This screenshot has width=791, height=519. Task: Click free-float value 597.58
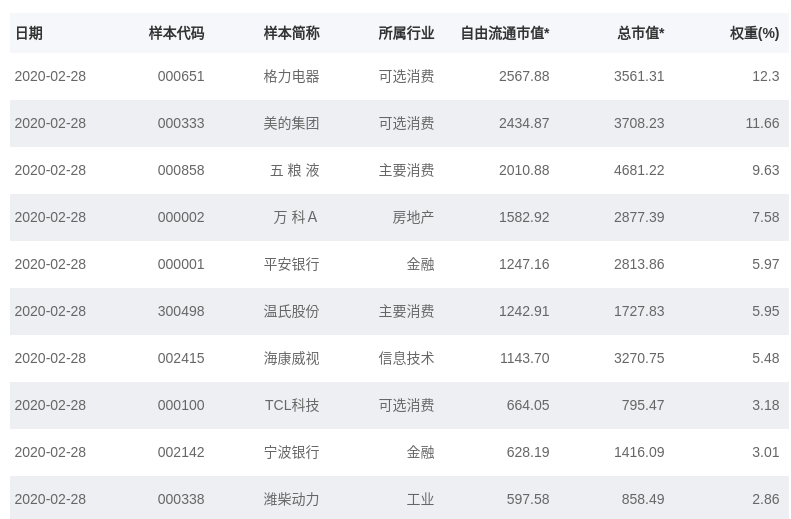(528, 498)
